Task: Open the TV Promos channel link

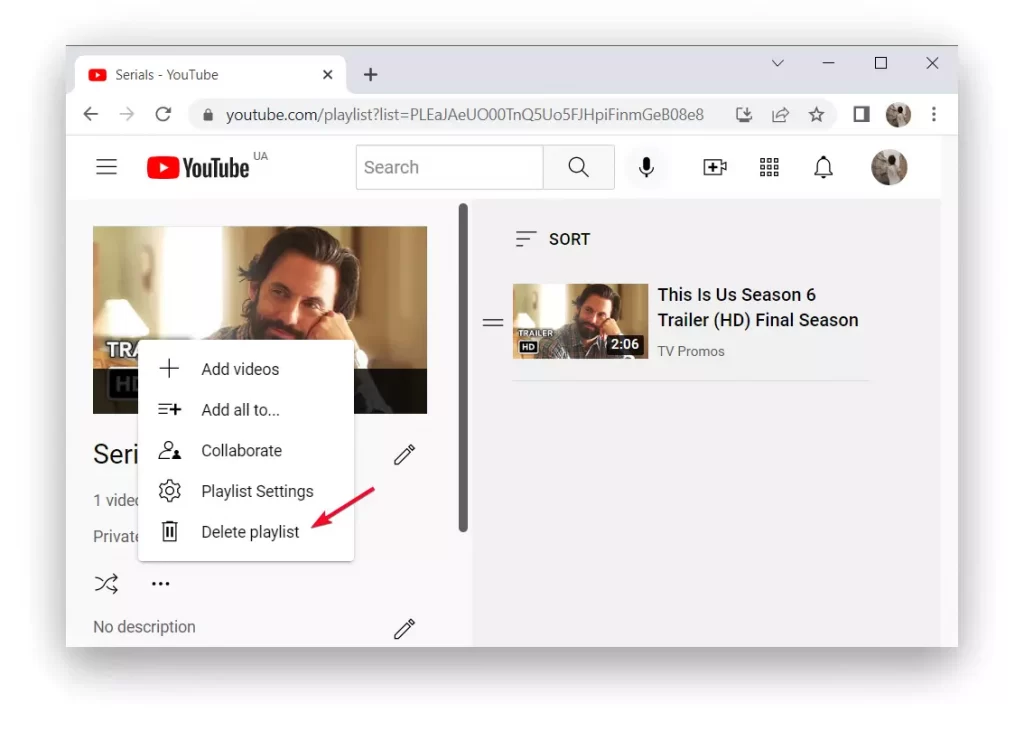Action: coord(691,351)
